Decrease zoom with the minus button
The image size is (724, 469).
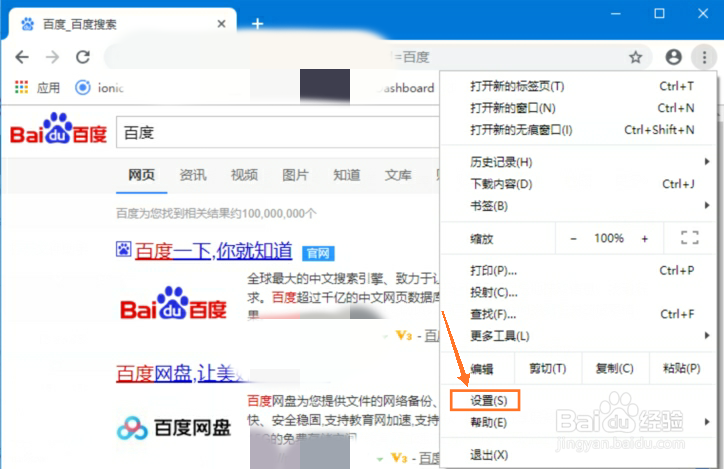573,239
